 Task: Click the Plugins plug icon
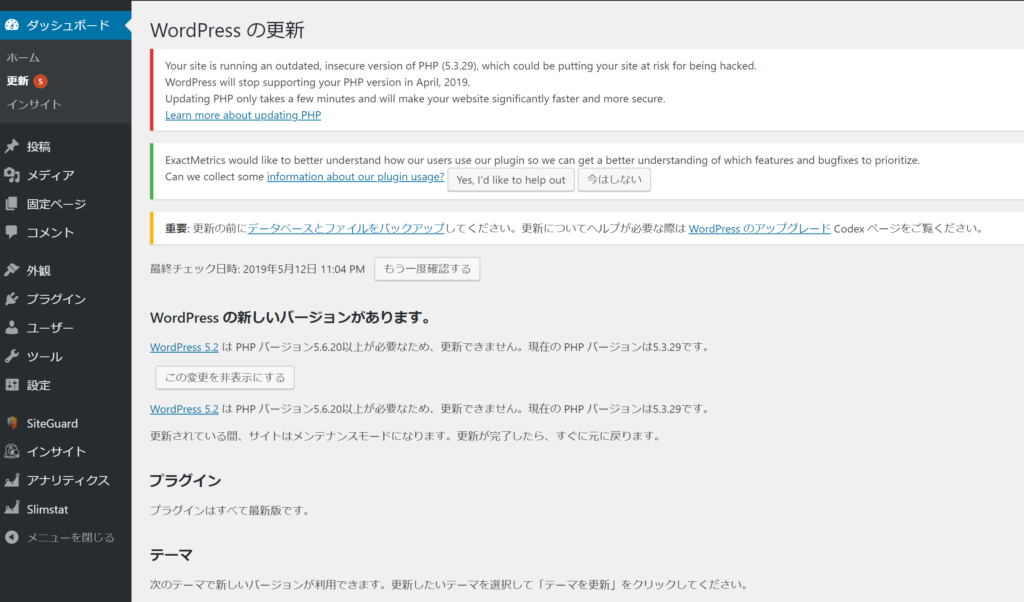(12, 299)
